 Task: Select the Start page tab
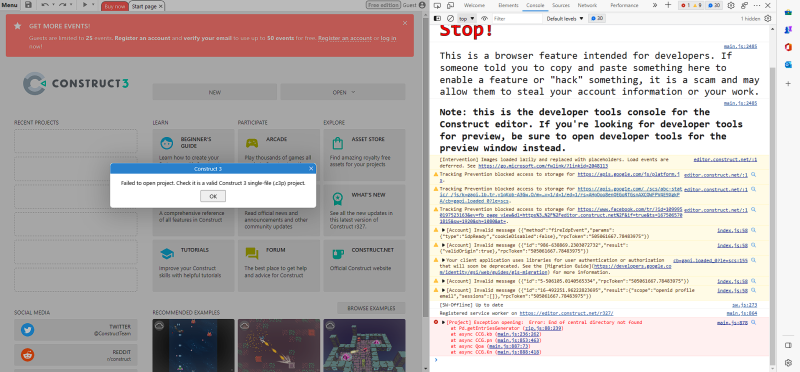tap(144, 6)
